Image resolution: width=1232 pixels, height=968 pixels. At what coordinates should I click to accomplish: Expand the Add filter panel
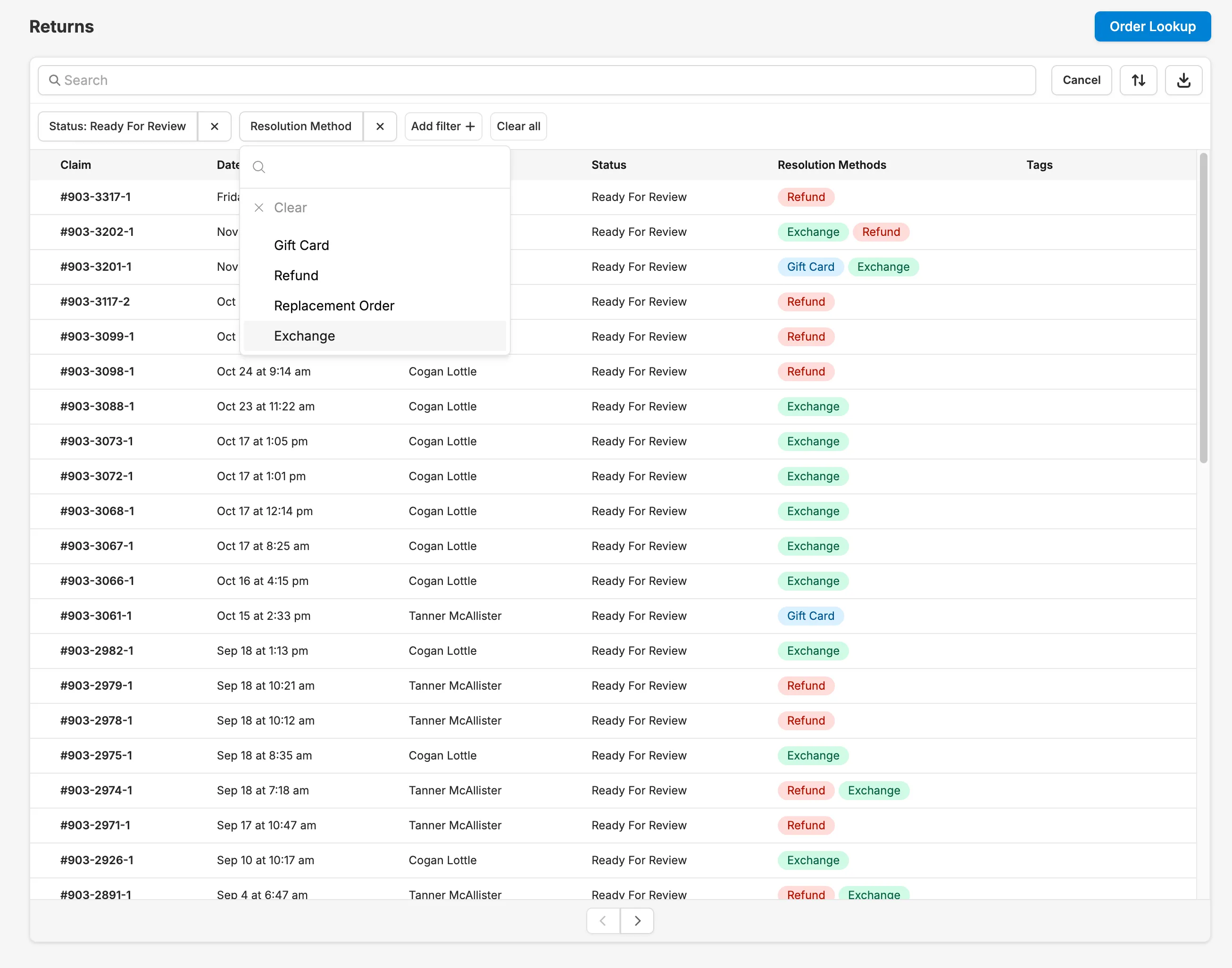tap(443, 126)
